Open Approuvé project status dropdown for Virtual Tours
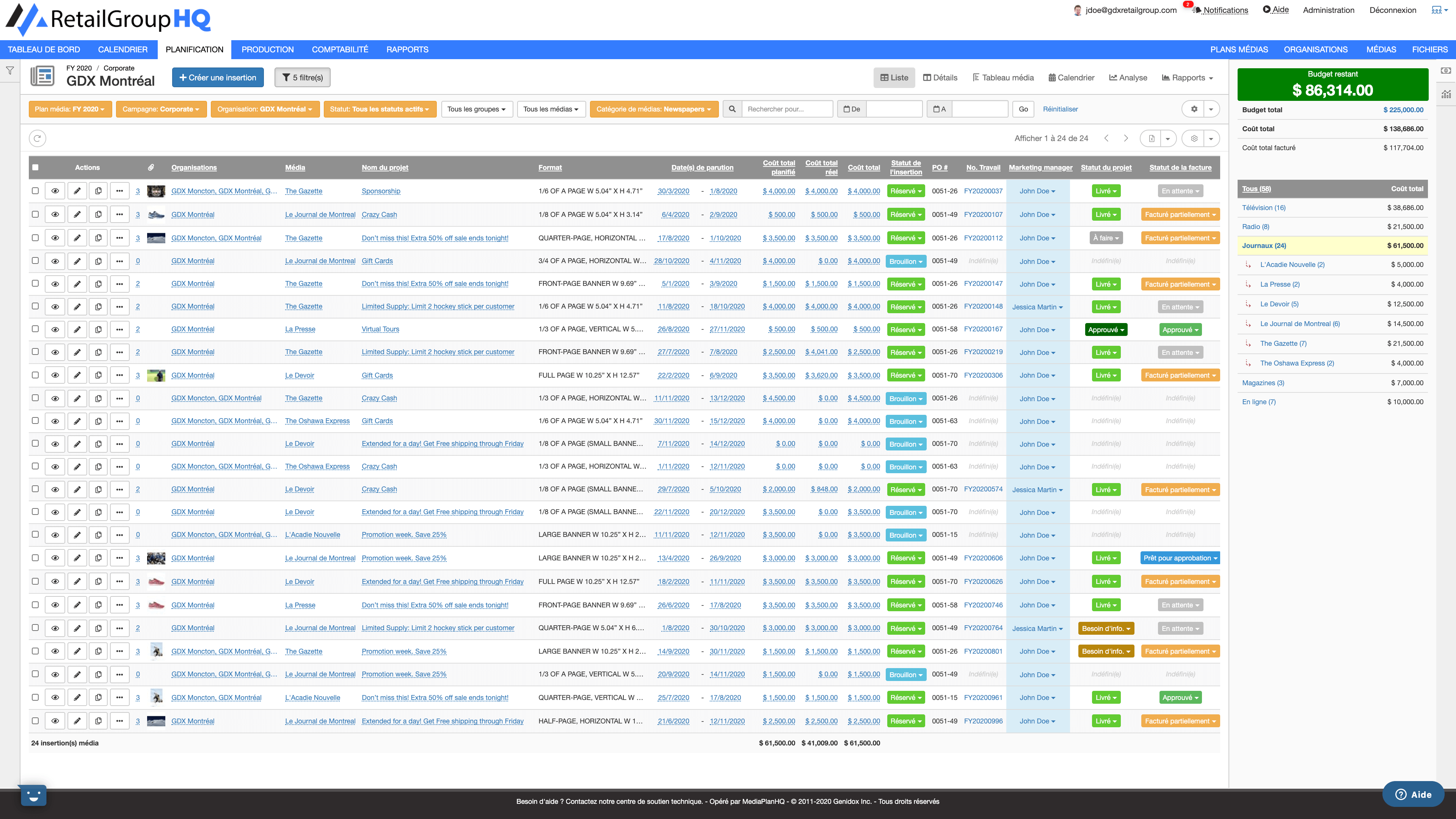The image size is (1456, 819). tap(1106, 329)
